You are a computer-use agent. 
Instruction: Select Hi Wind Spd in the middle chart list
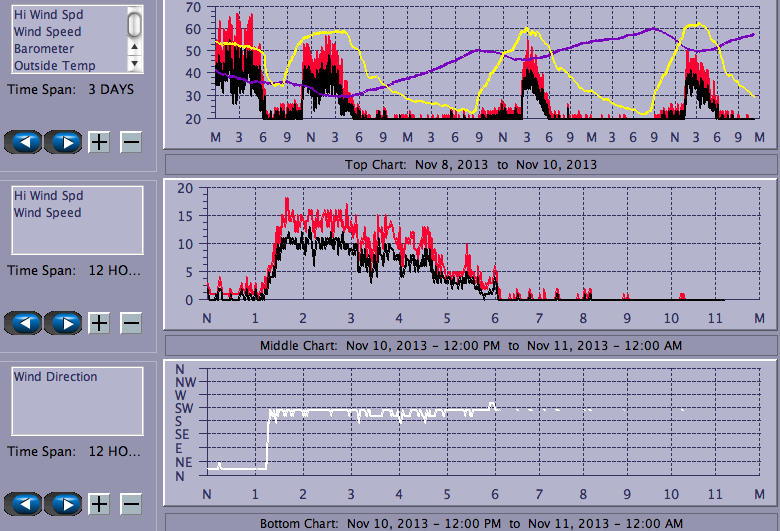(48, 196)
